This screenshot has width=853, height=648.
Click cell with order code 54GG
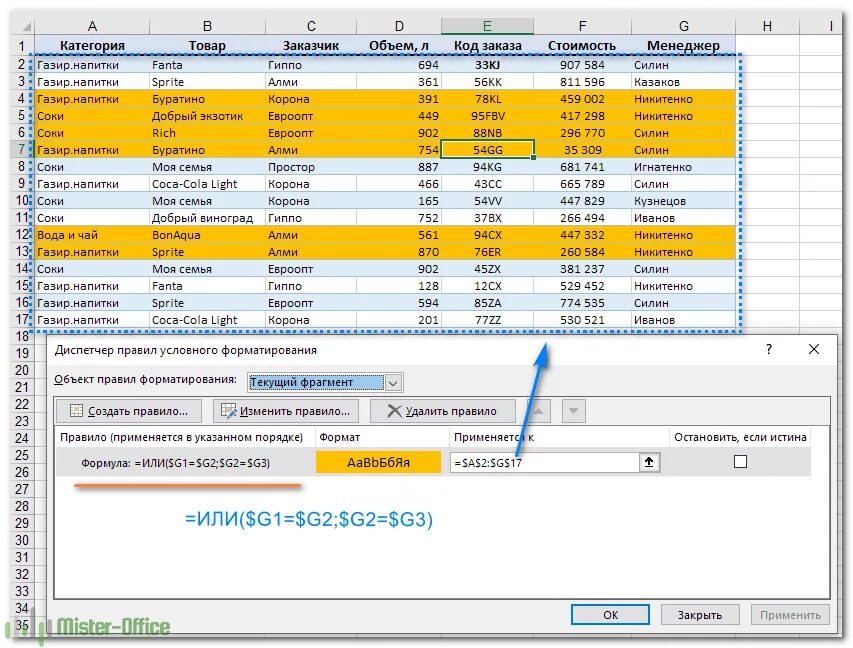pyautogui.click(x=487, y=150)
